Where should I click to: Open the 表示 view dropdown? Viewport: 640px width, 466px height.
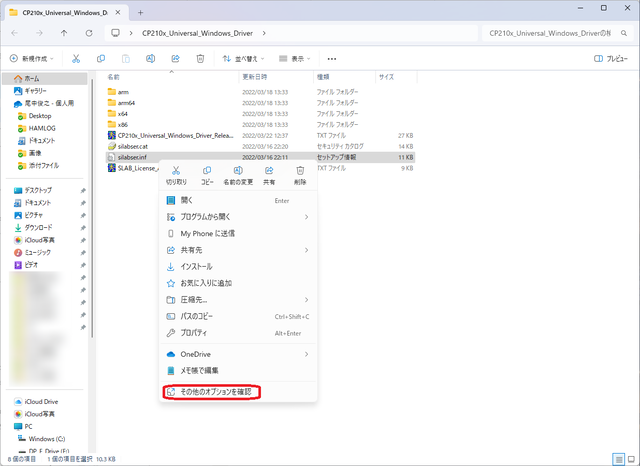click(295, 59)
